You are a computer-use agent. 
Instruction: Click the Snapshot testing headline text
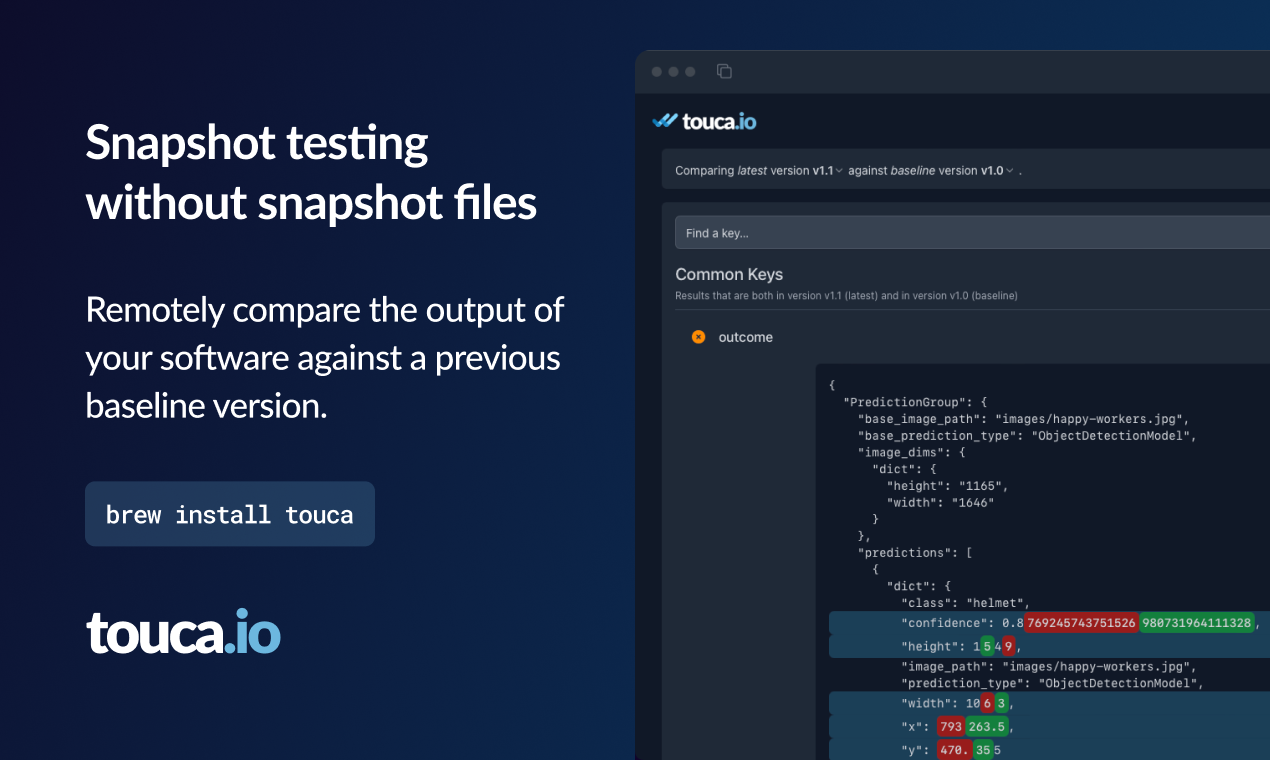pos(257,143)
